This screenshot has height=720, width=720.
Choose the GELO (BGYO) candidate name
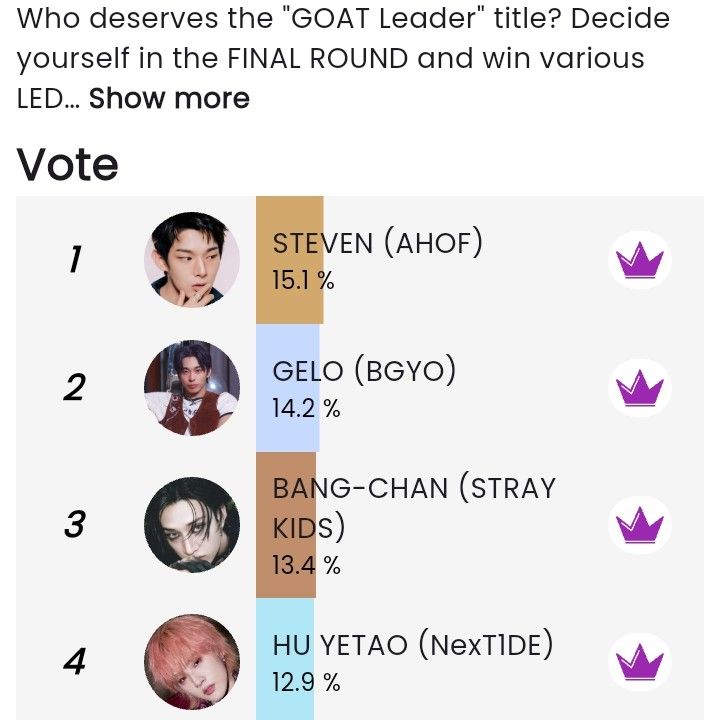click(x=364, y=372)
